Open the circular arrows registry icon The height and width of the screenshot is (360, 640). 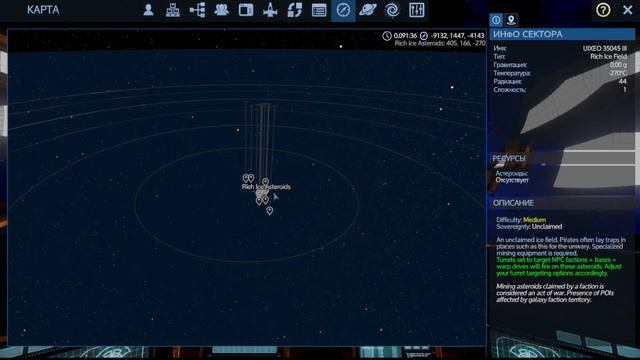click(294, 10)
